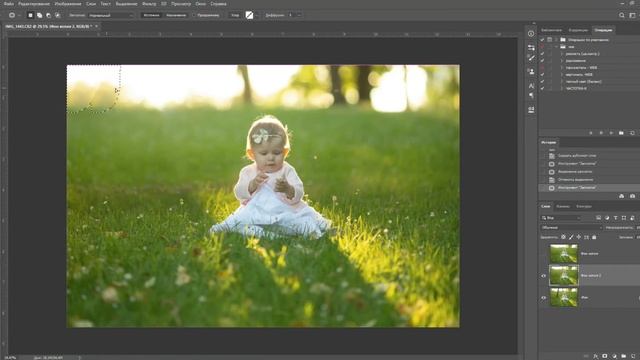Open the Заплатка mode dropdown
640x360 pixels.
click(111, 15)
